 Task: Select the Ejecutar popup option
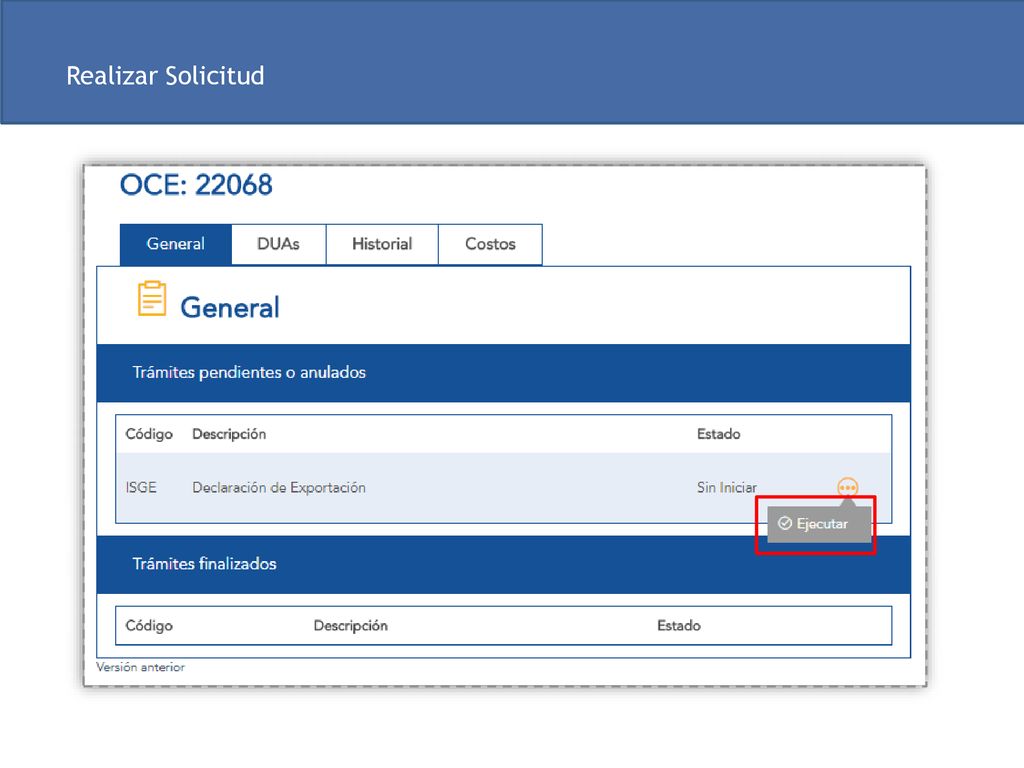pyautogui.click(x=819, y=524)
